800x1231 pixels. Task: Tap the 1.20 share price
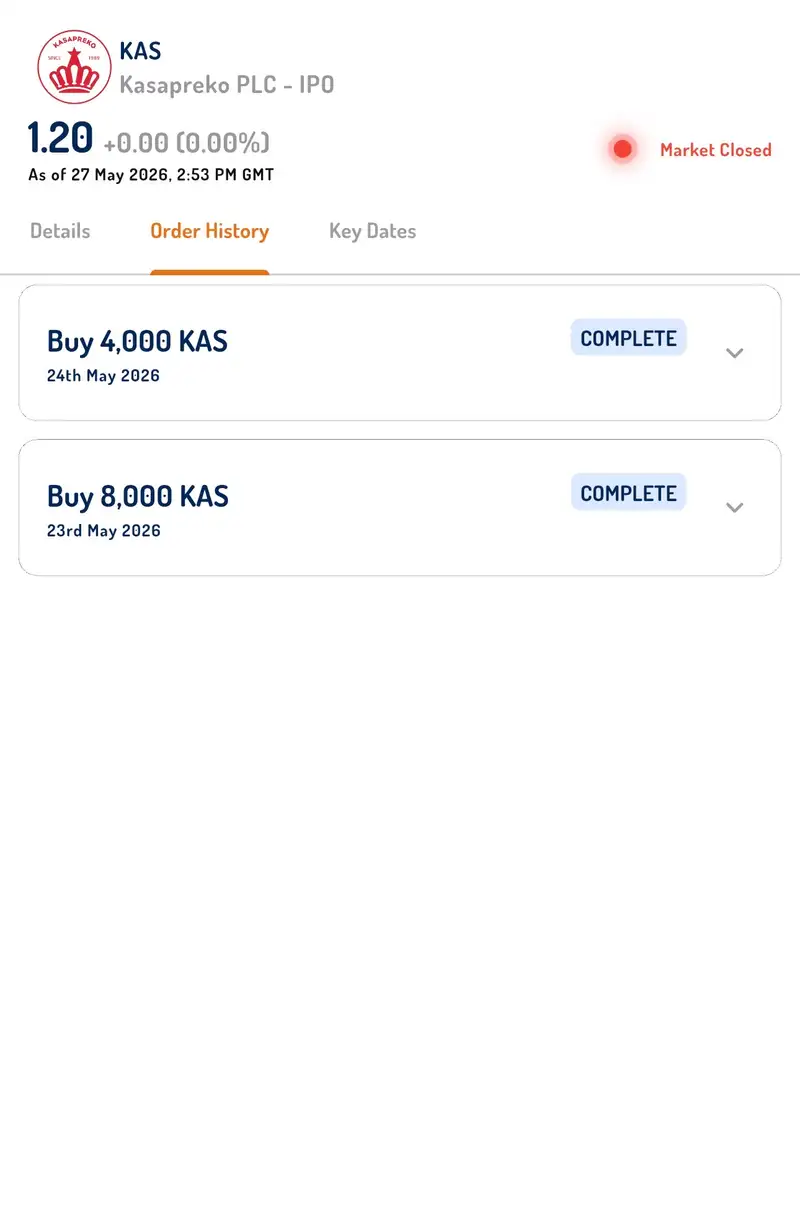pos(60,138)
